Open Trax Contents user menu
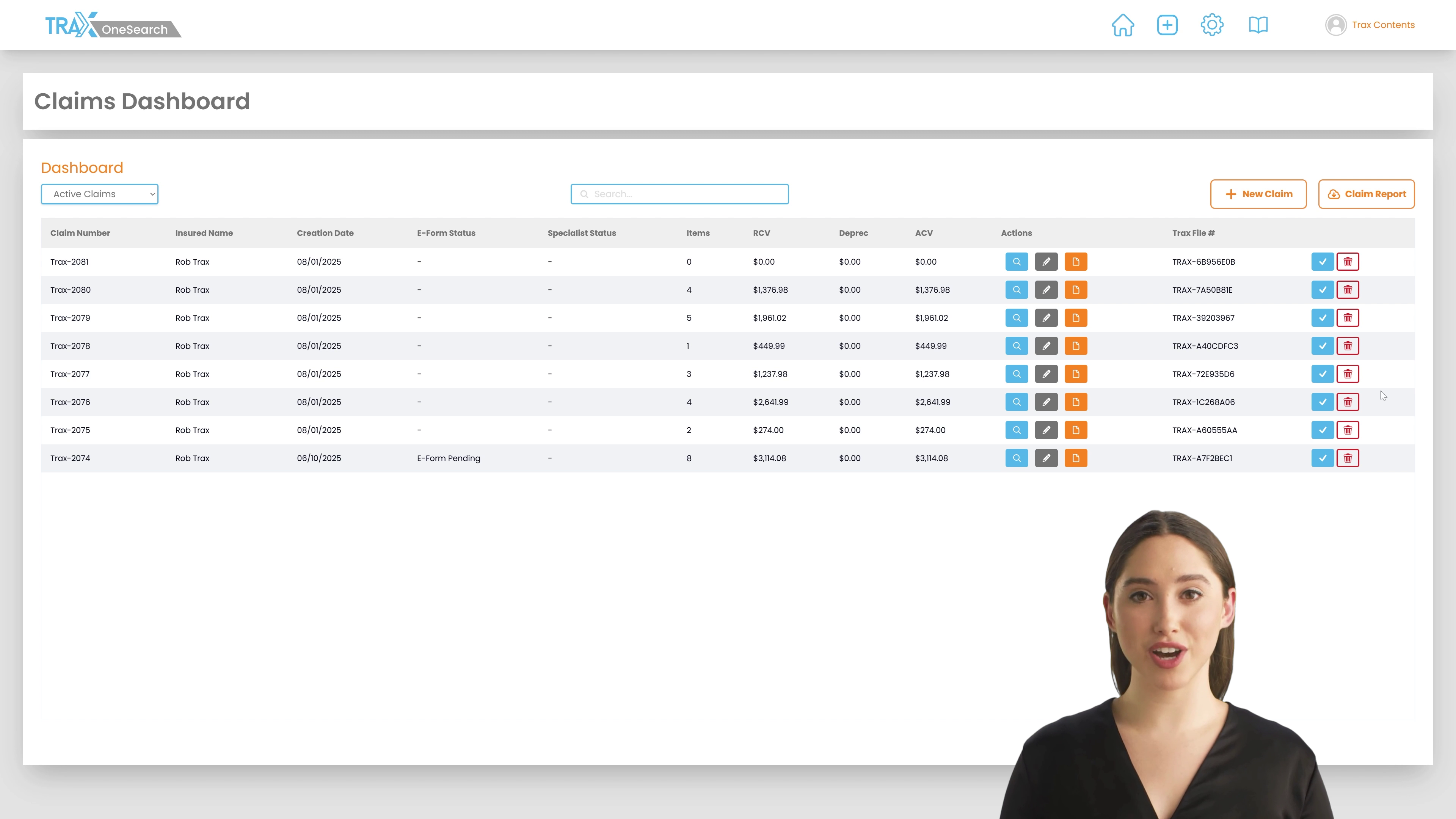The width and height of the screenshot is (1456, 819). (1370, 25)
